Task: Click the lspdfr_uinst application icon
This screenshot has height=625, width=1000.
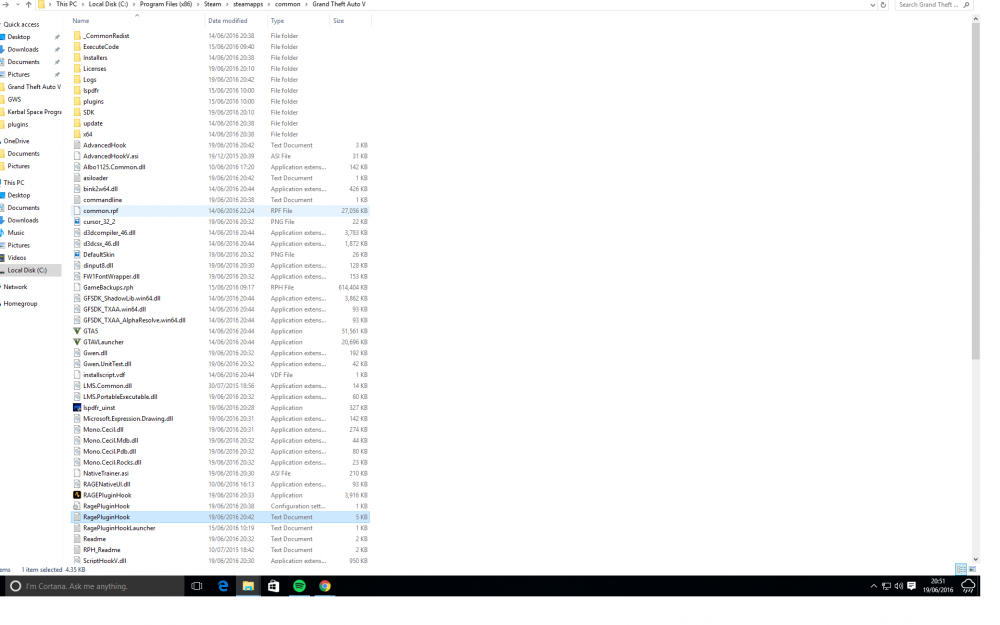Action: tap(77, 408)
